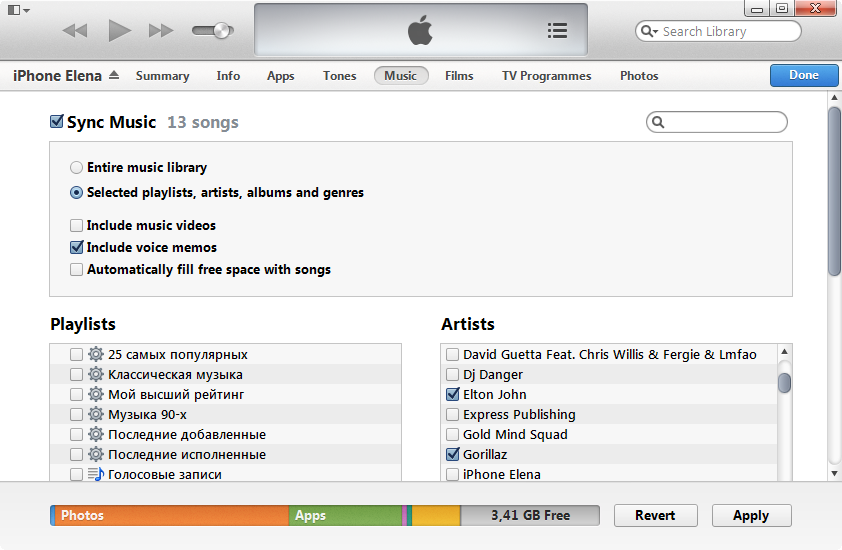This screenshot has height=550, width=842.
Task: Check the Классическая музыка playlist
Action: coord(76,374)
